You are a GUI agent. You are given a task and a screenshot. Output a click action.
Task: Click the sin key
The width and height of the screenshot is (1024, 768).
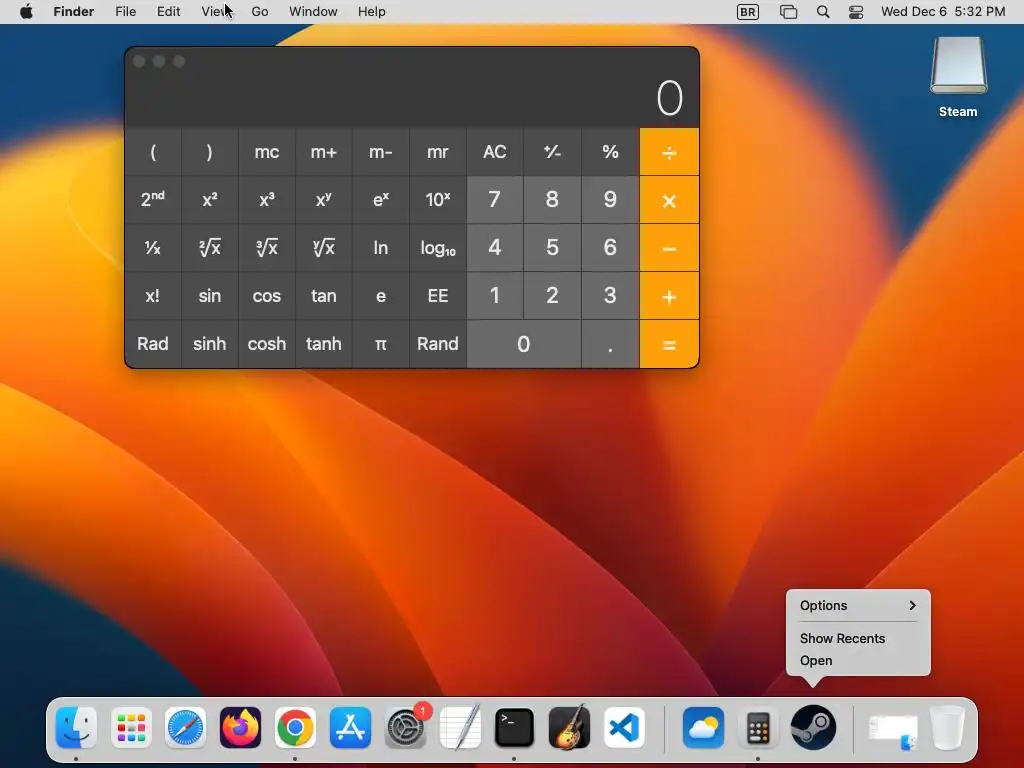[x=210, y=296]
